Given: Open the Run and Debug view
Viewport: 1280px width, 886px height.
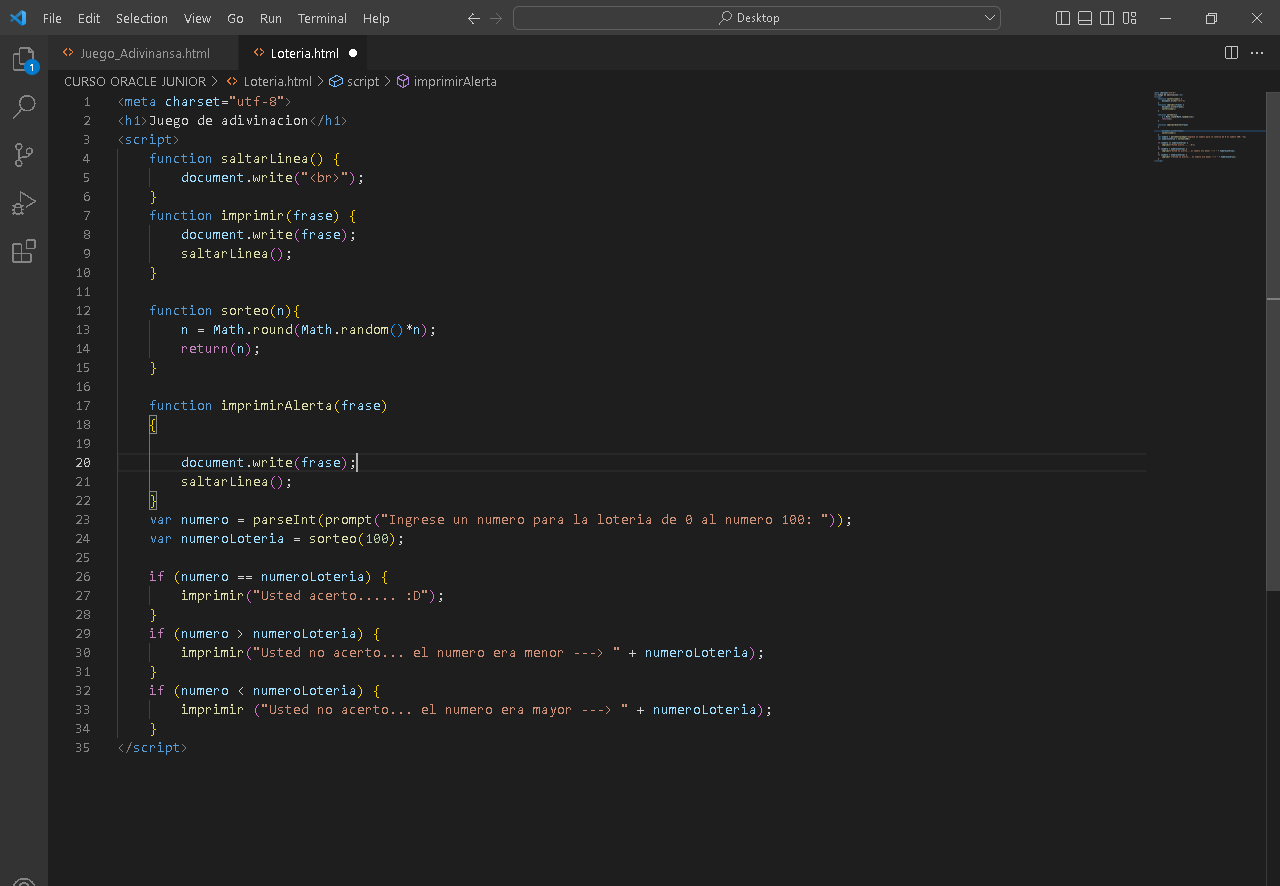Looking at the screenshot, I should point(24,203).
